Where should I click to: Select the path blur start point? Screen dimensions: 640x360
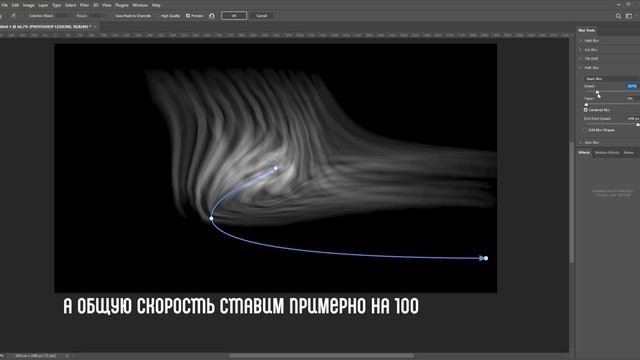tap(276, 168)
